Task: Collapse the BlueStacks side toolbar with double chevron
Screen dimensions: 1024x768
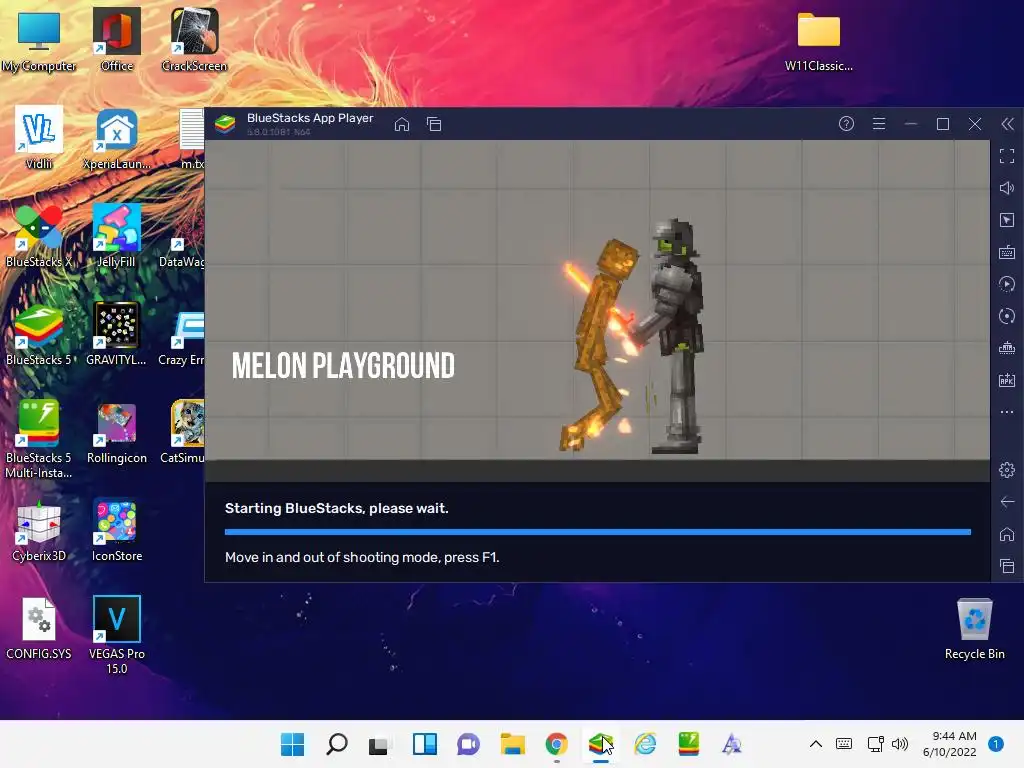Action: pos(1008,124)
